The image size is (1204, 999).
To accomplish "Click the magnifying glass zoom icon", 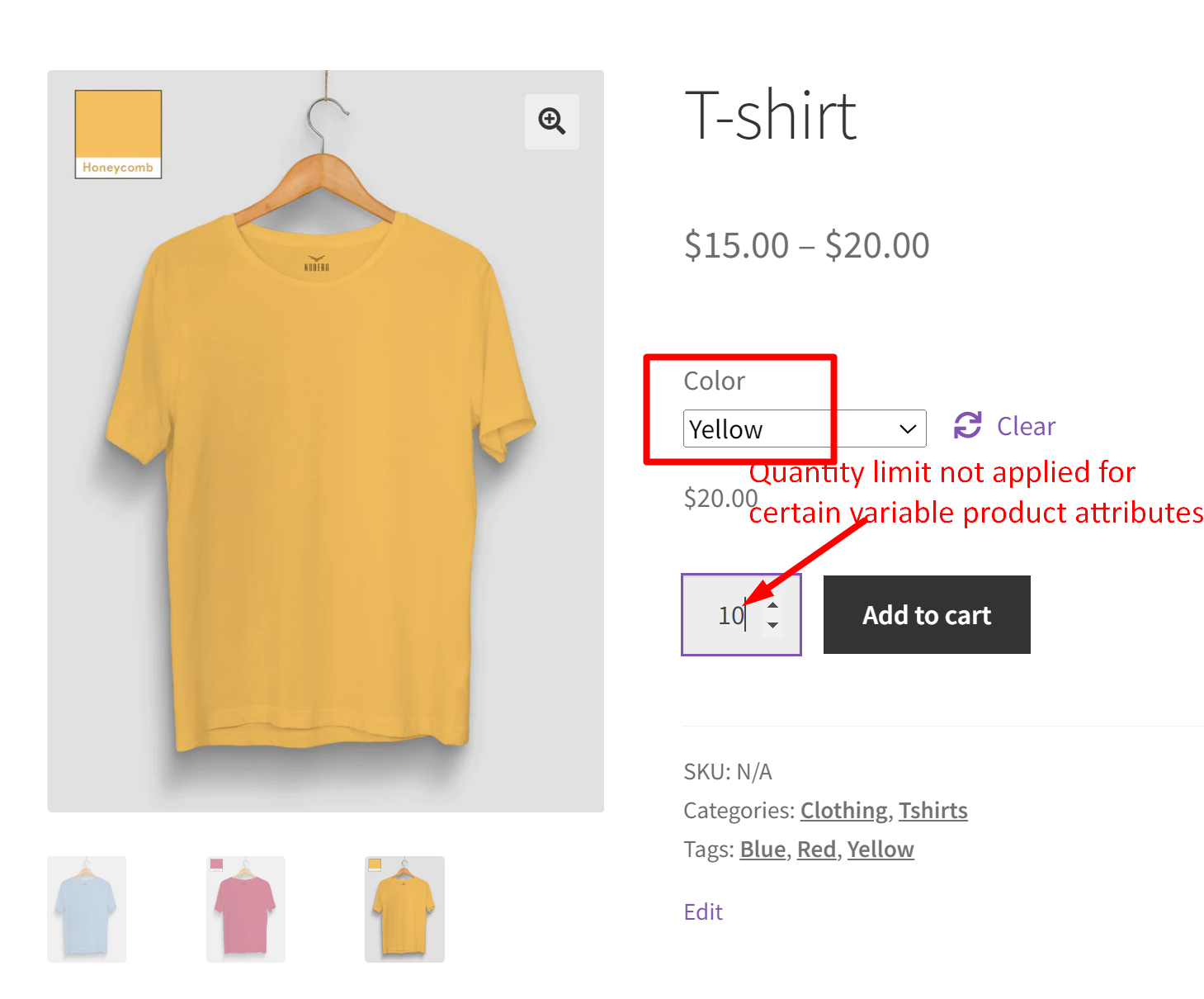I will [551, 121].
